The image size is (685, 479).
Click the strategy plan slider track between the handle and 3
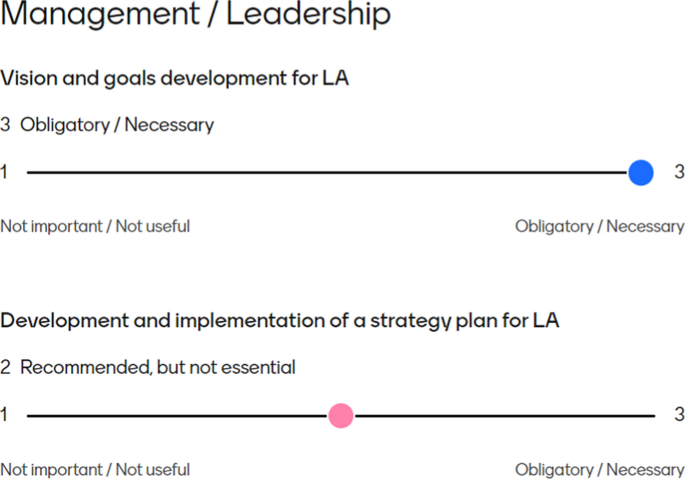500,416
